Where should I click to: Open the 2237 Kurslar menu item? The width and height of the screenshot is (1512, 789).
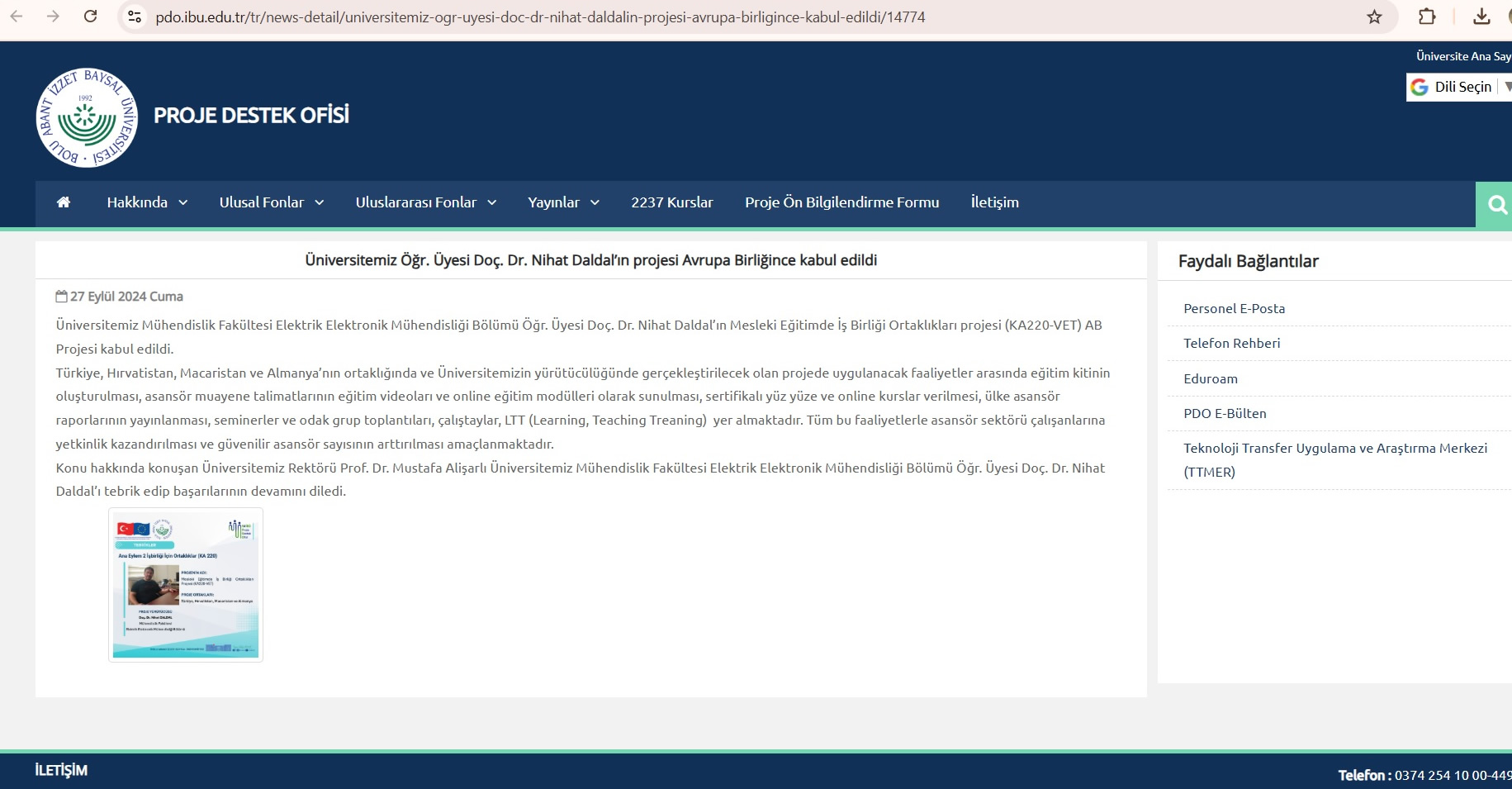click(x=671, y=202)
